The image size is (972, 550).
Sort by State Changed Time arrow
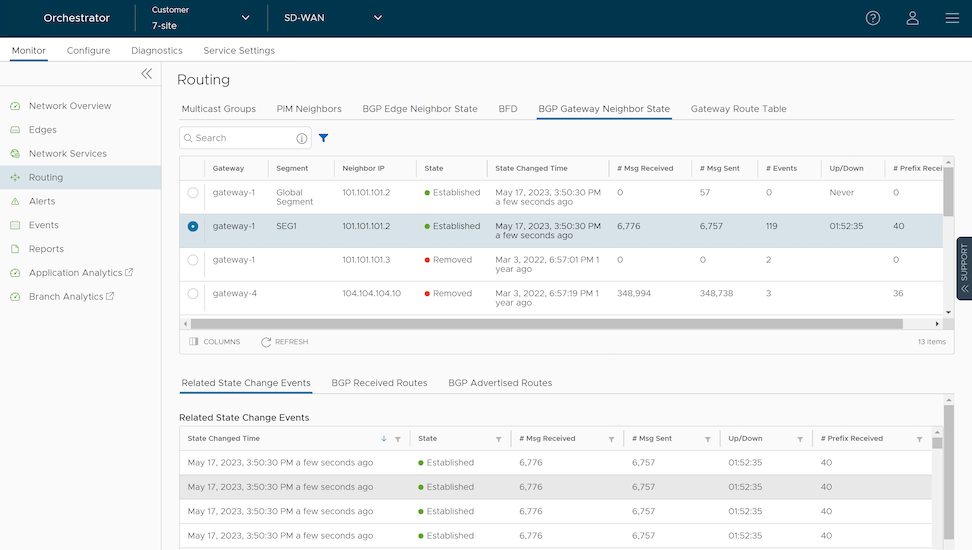coord(384,439)
